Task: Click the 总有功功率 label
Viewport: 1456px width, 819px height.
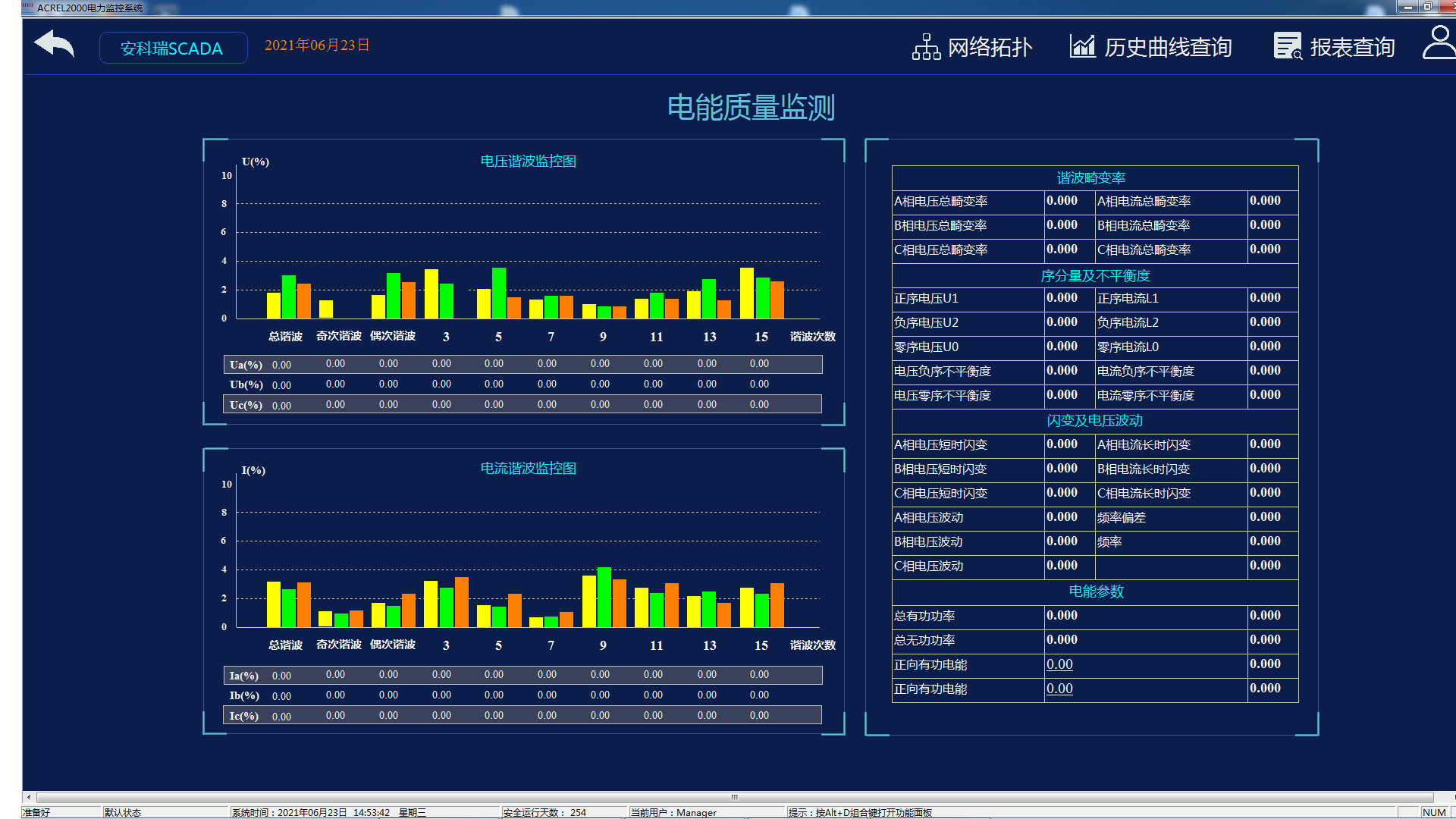Action: [924, 617]
